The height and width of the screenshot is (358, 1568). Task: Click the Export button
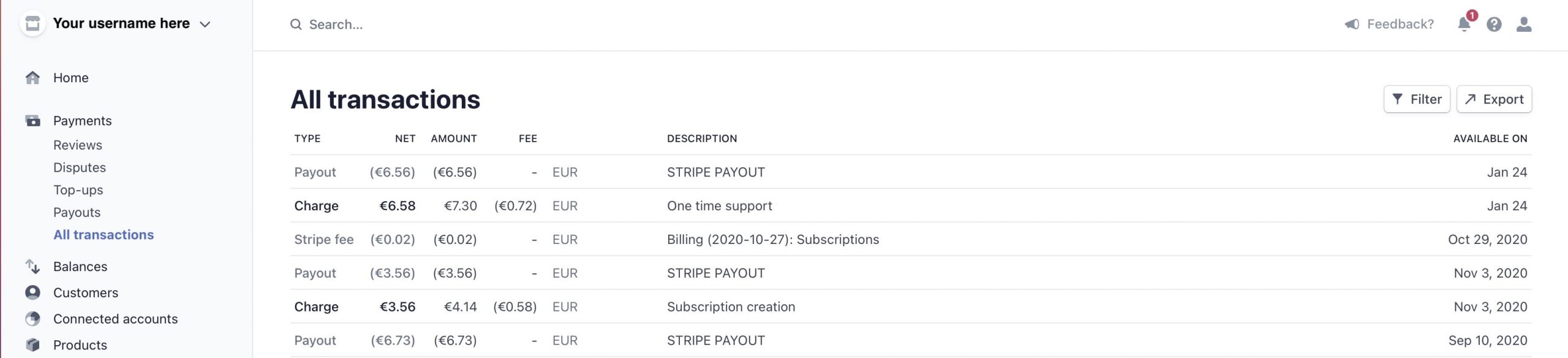tap(1494, 99)
